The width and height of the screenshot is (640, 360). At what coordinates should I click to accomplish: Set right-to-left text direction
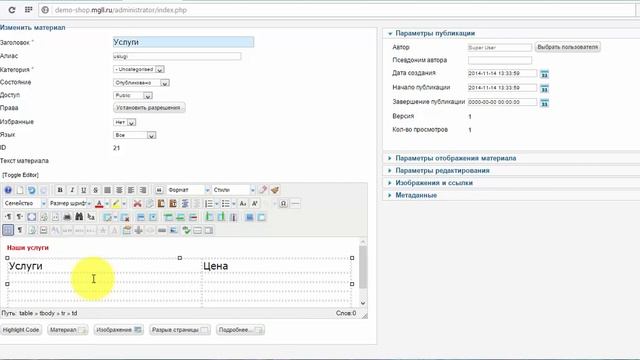(x=20, y=217)
